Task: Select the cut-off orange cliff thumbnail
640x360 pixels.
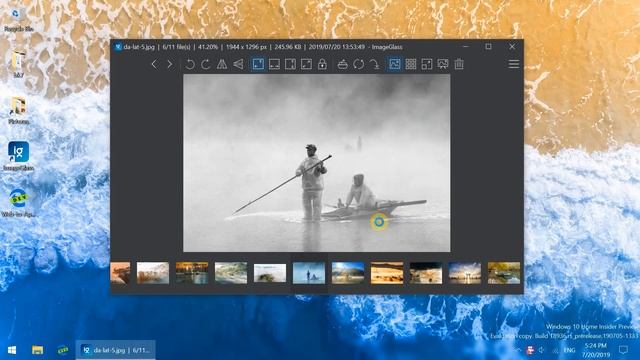Action: [x=120, y=273]
